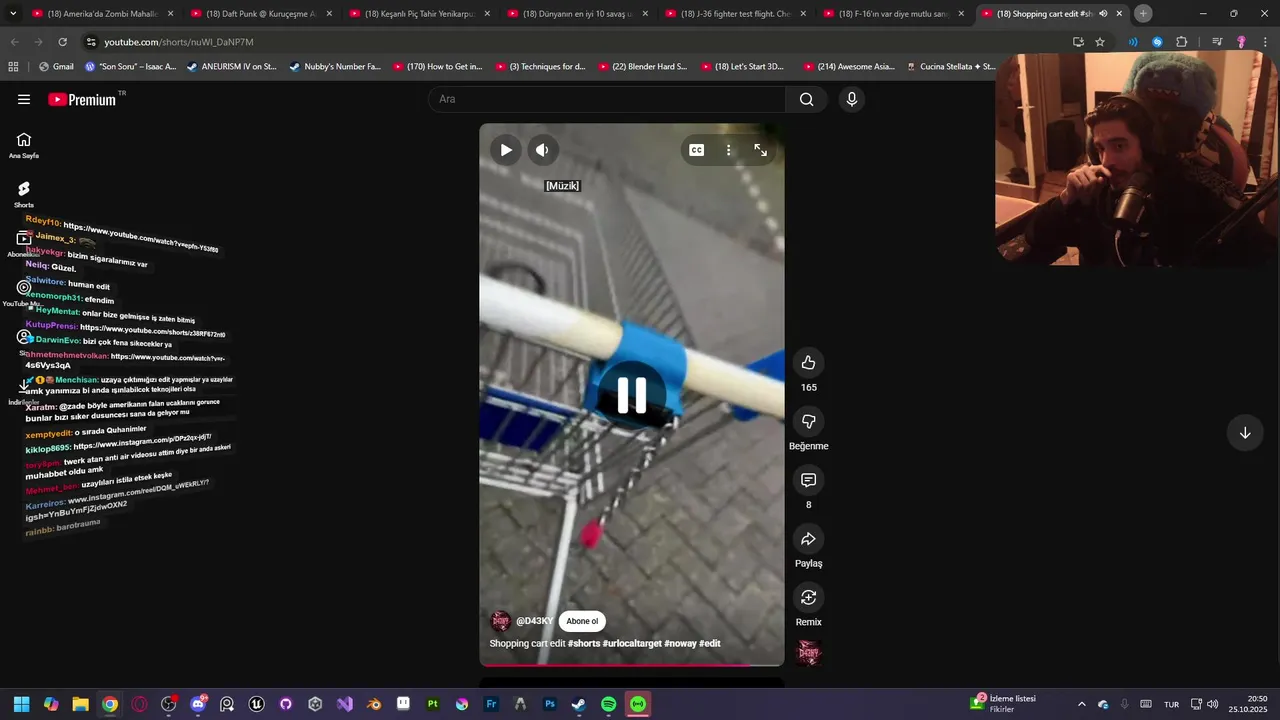Switch to J-36 fighter test flight tab
The width and height of the screenshot is (1280, 720).
pos(736,14)
